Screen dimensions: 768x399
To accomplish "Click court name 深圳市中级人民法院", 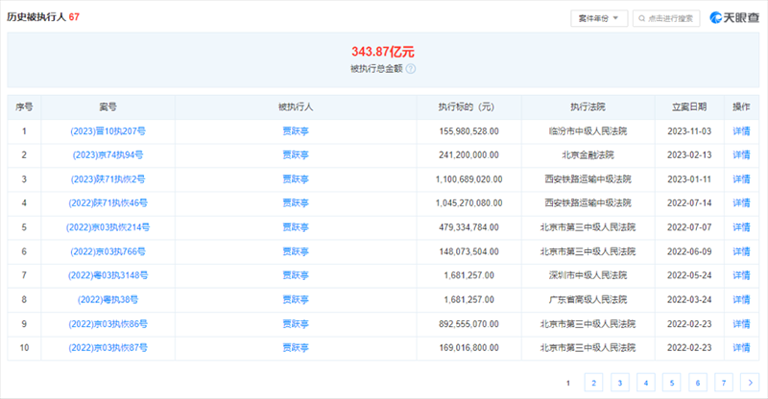I will tap(588, 276).
